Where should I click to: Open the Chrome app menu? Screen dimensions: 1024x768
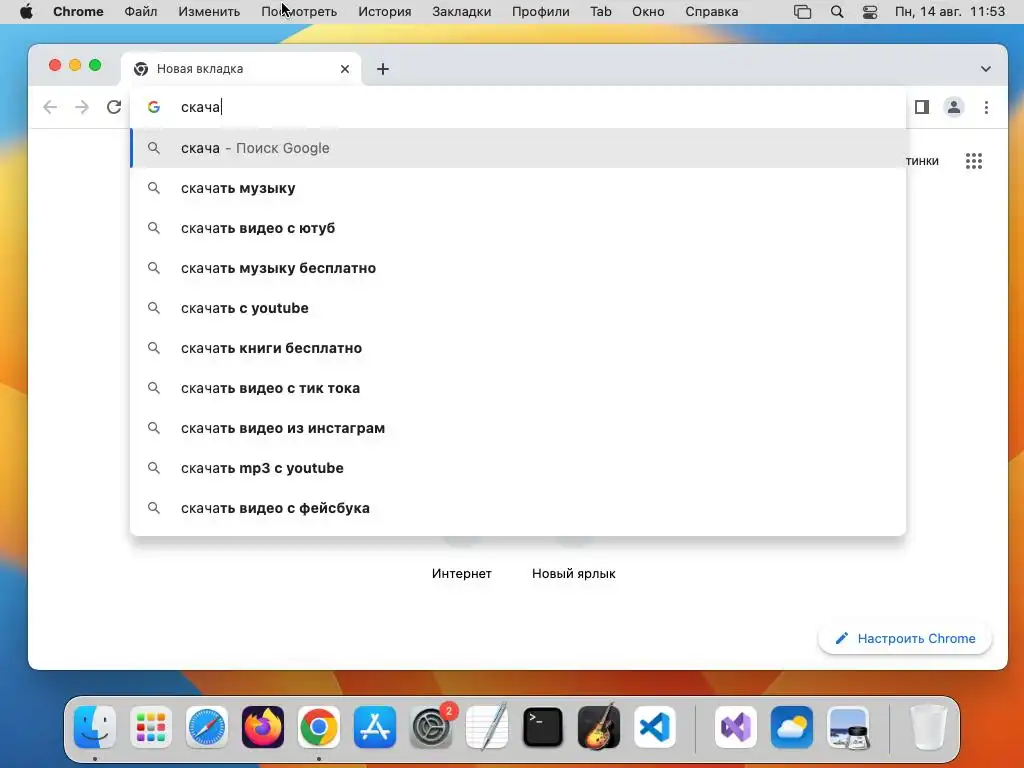tap(78, 12)
